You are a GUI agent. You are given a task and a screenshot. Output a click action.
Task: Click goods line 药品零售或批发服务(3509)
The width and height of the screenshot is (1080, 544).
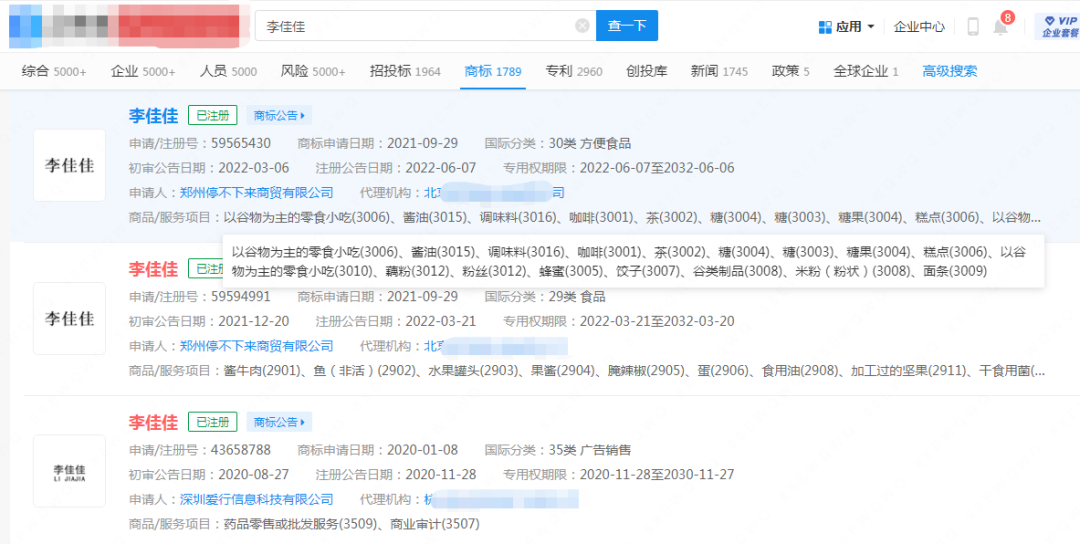304,524
